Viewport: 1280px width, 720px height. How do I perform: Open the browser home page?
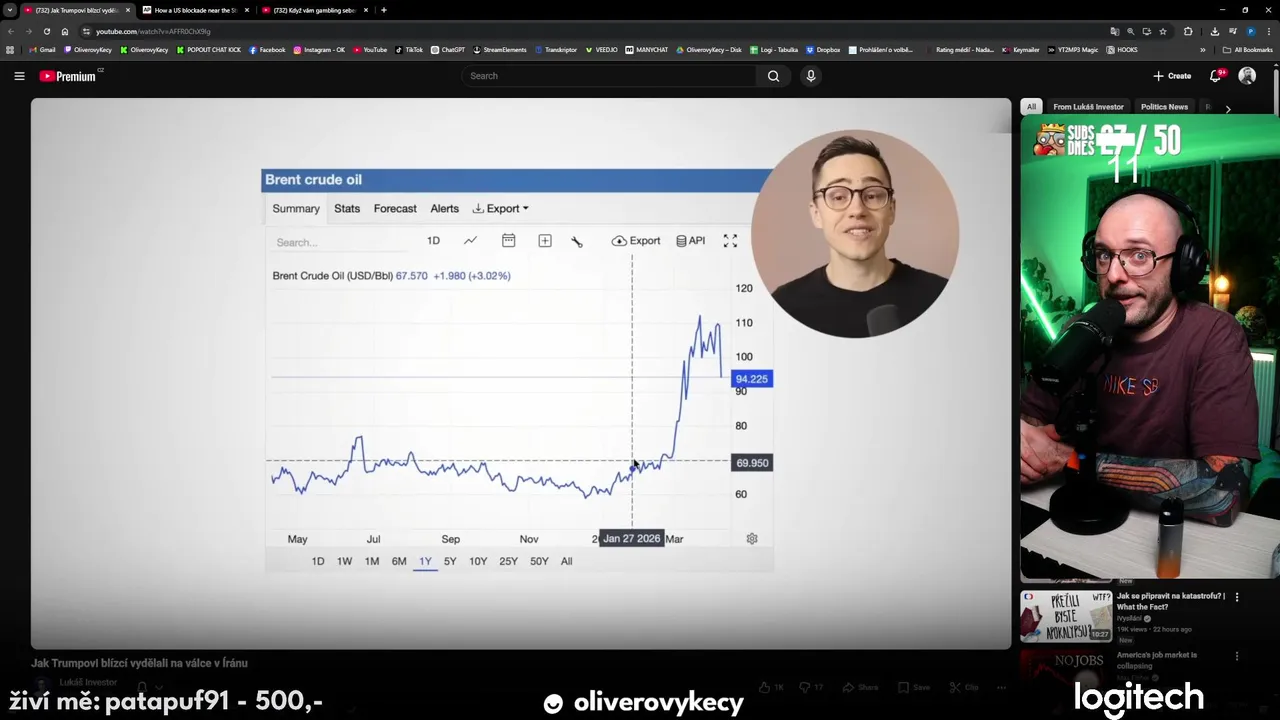[x=65, y=31]
